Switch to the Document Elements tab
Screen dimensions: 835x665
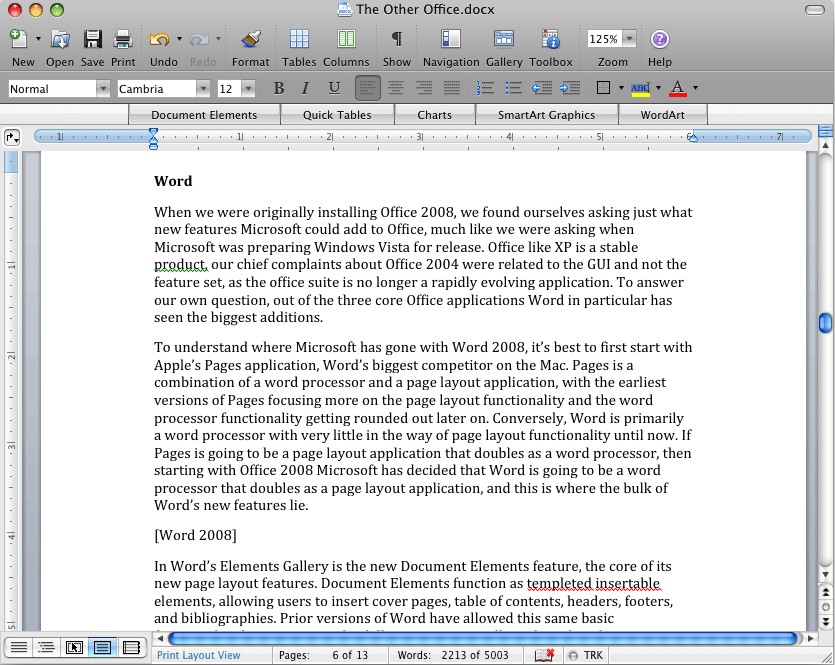click(x=204, y=115)
